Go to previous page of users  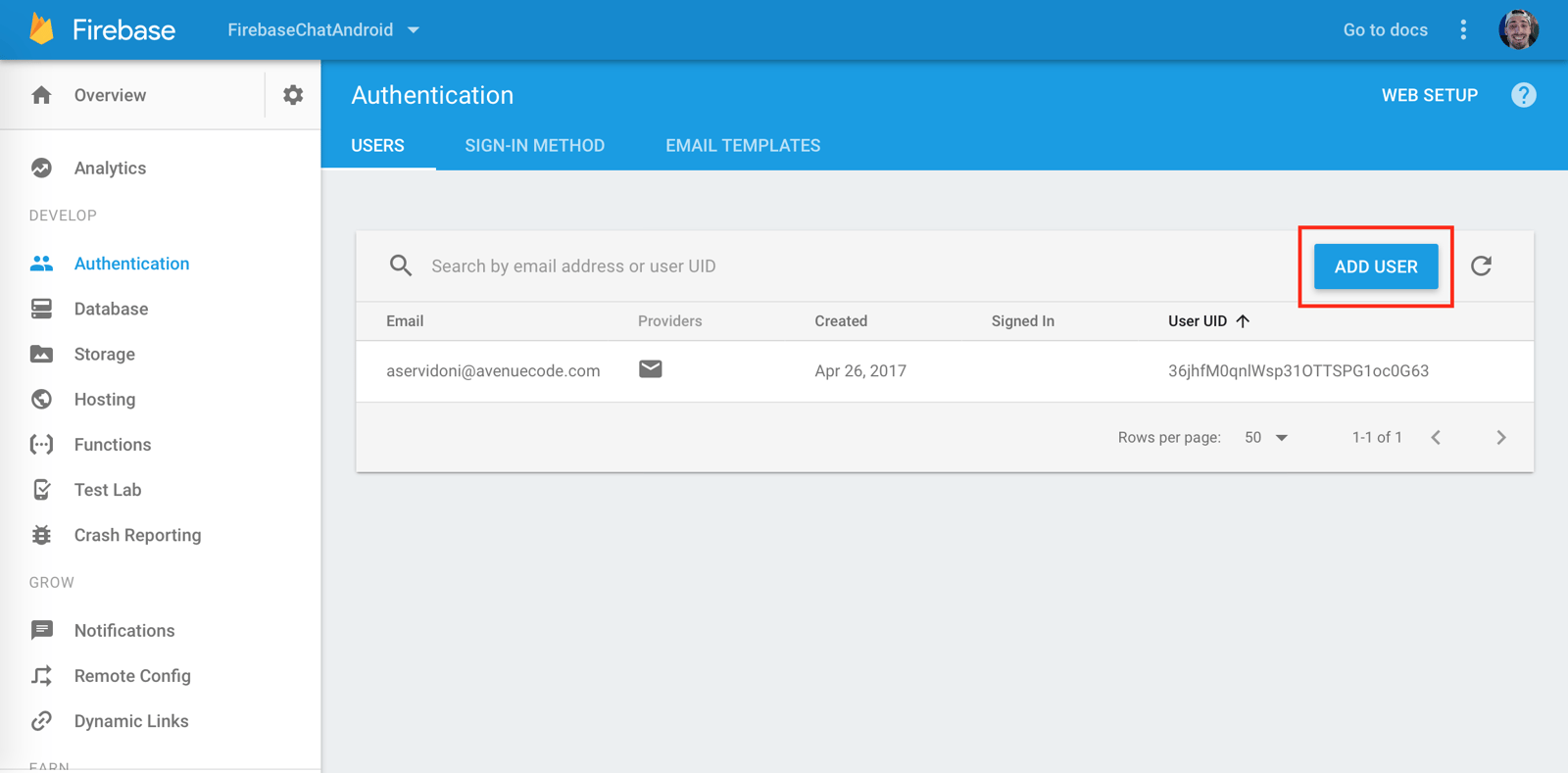[1436, 437]
